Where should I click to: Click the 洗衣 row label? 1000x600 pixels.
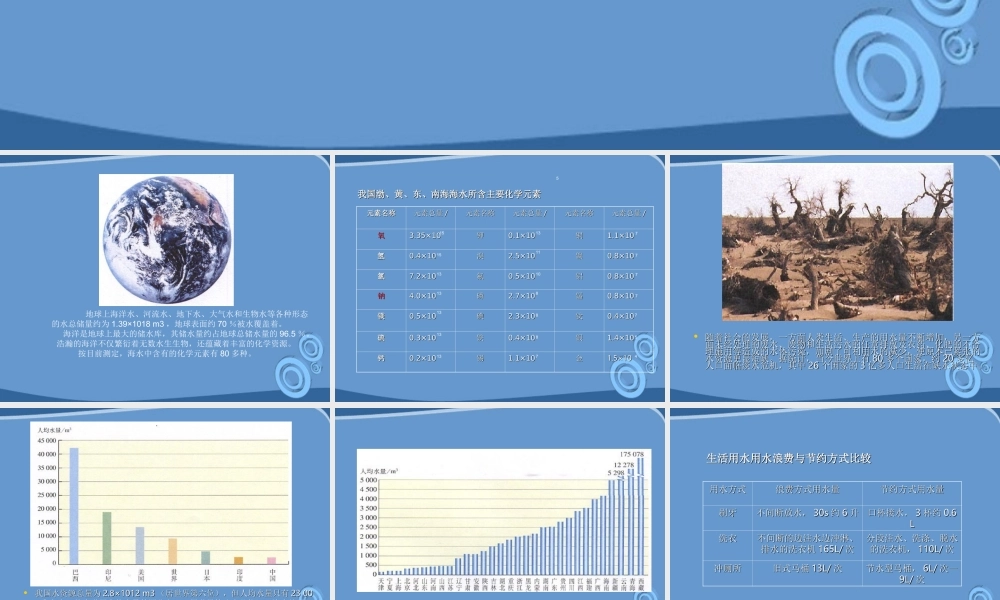pos(728,538)
